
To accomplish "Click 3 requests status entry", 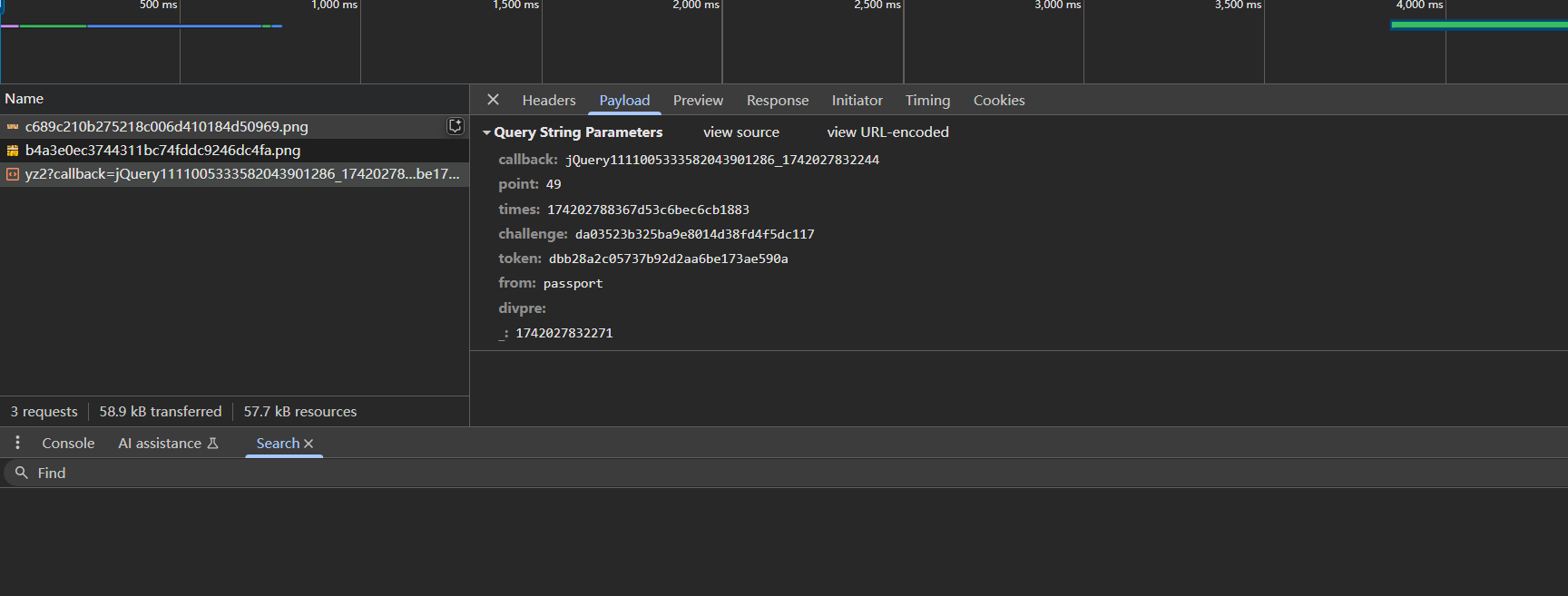I will coord(44,412).
